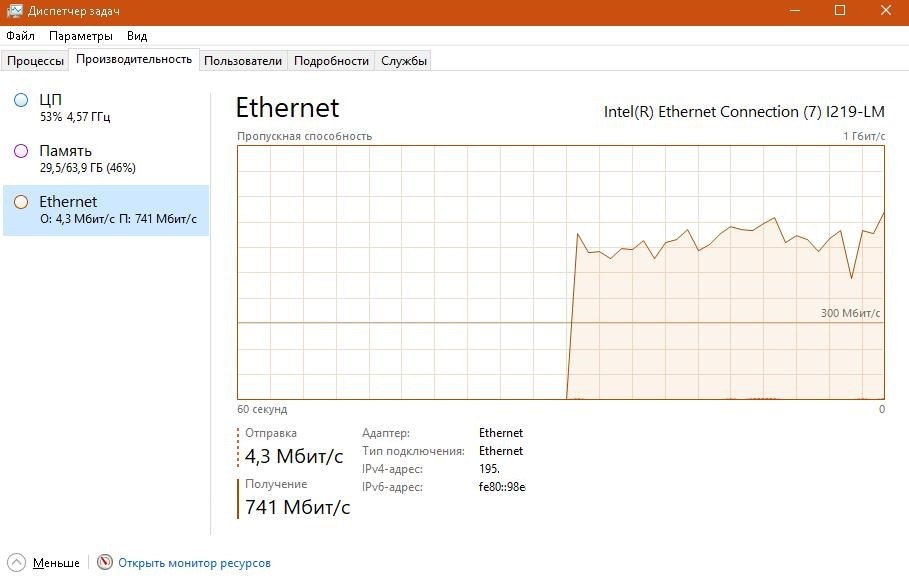Viewport: 909px width, 587px height.
Task: Click the resource monitor icon
Action: (104, 562)
